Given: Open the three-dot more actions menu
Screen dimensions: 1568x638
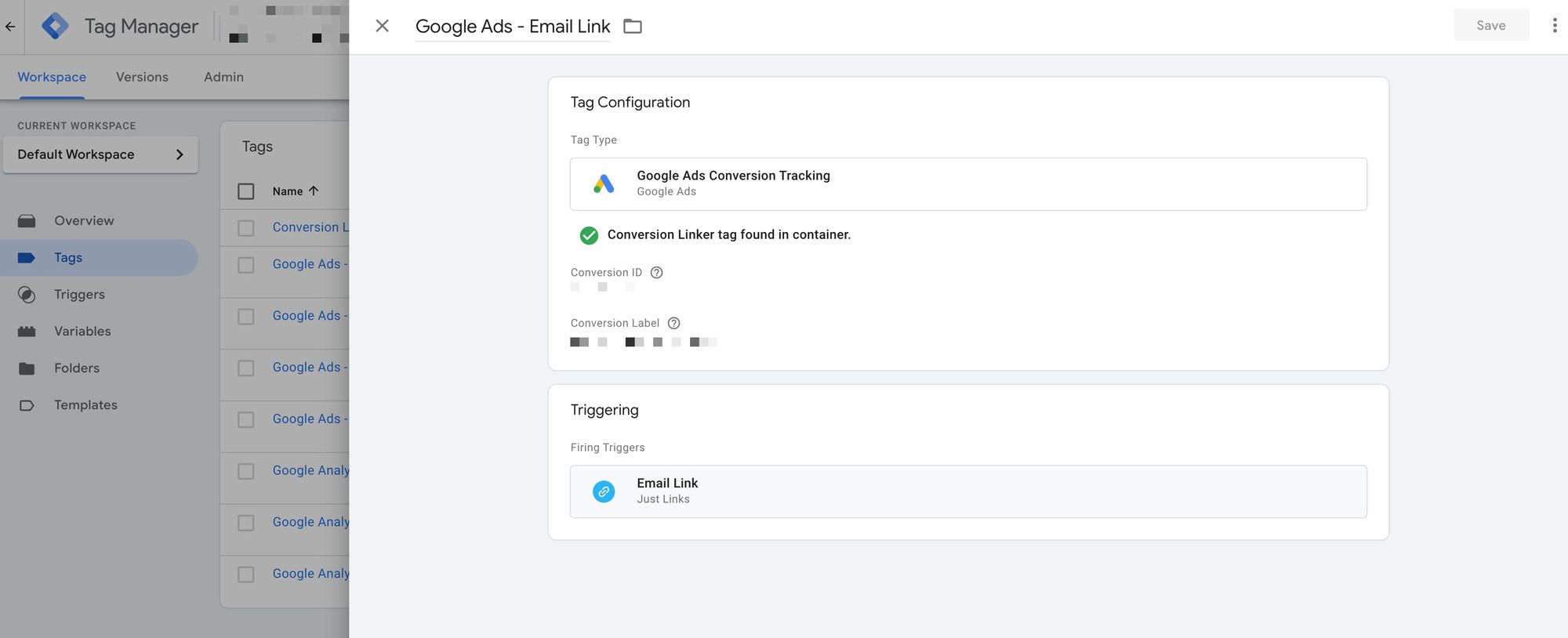Looking at the screenshot, I should [1554, 26].
